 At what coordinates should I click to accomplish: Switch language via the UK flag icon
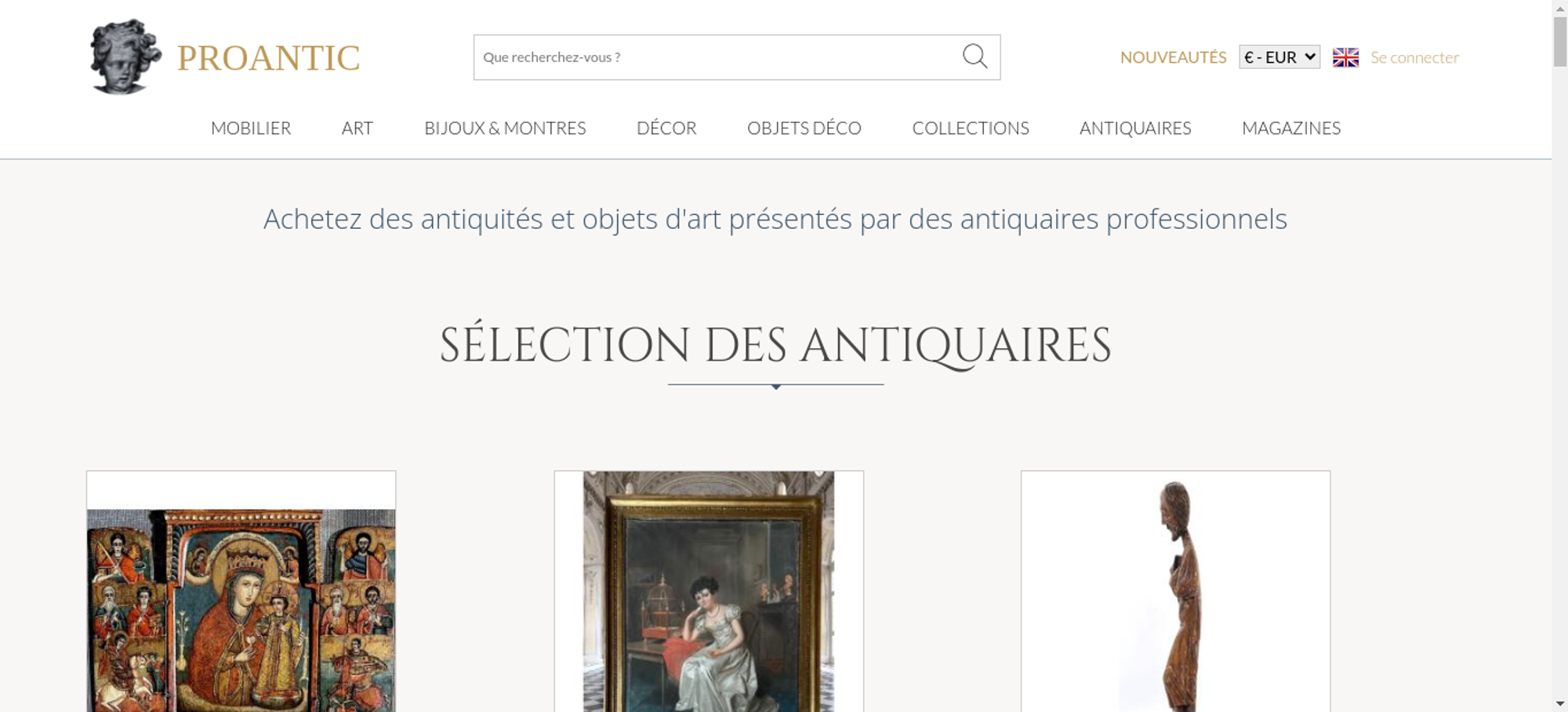1345,57
